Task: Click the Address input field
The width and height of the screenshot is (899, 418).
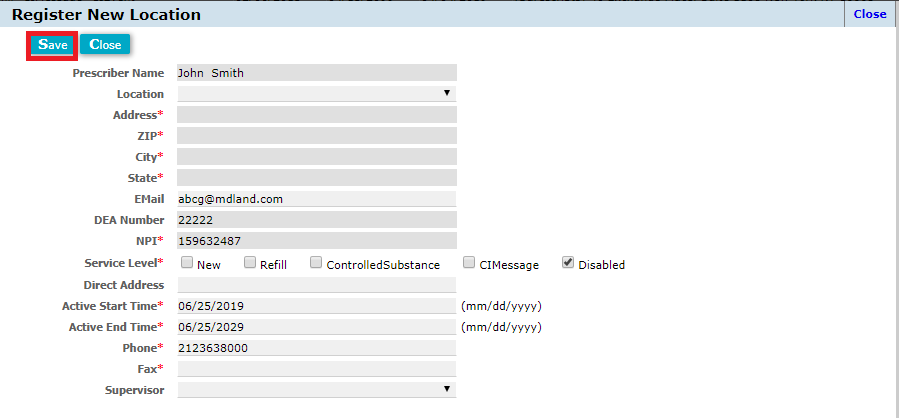Action: 316,115
